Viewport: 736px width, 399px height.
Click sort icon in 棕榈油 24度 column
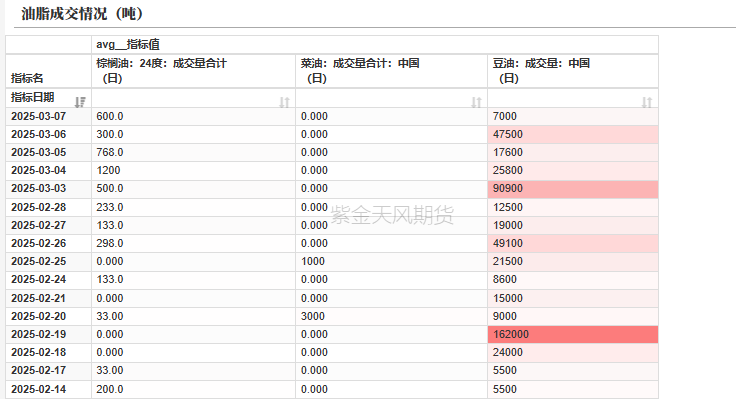[x=284, y=102]
